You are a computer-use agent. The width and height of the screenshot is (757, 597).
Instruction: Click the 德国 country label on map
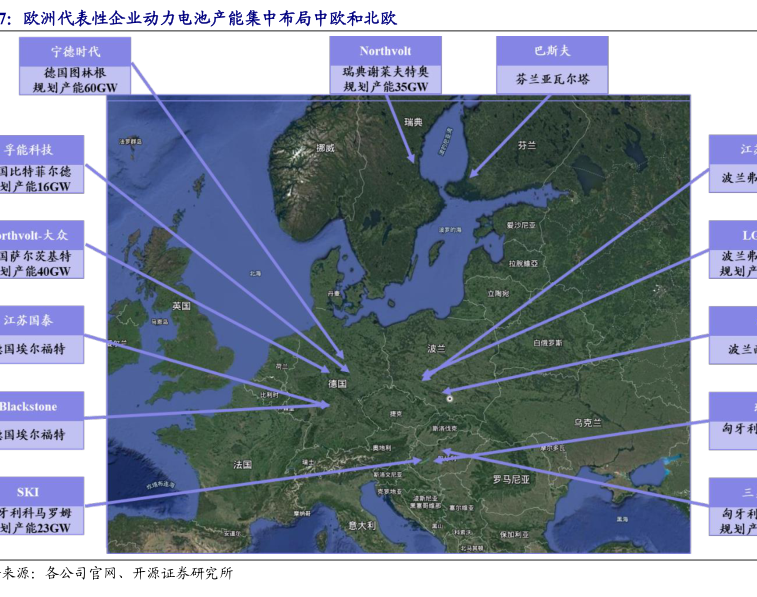pyautogui.click(x=337, y=383)
